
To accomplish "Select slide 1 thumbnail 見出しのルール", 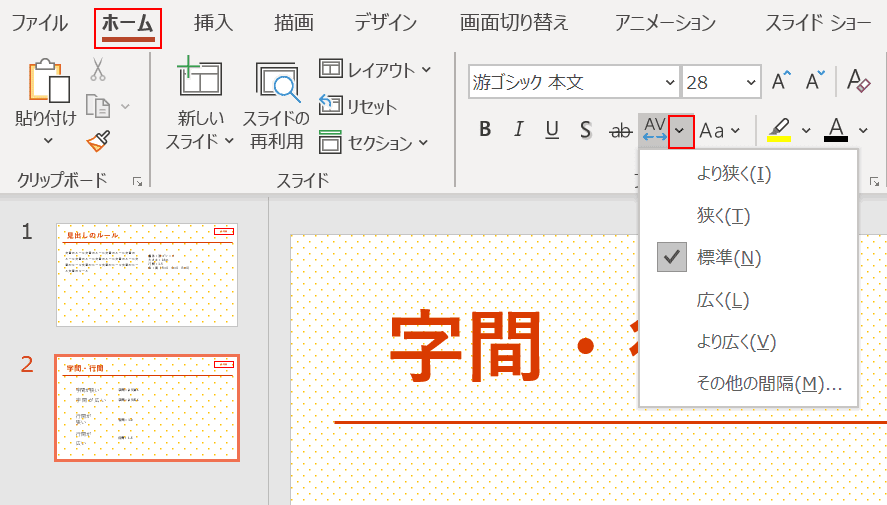I will (147, 275).
